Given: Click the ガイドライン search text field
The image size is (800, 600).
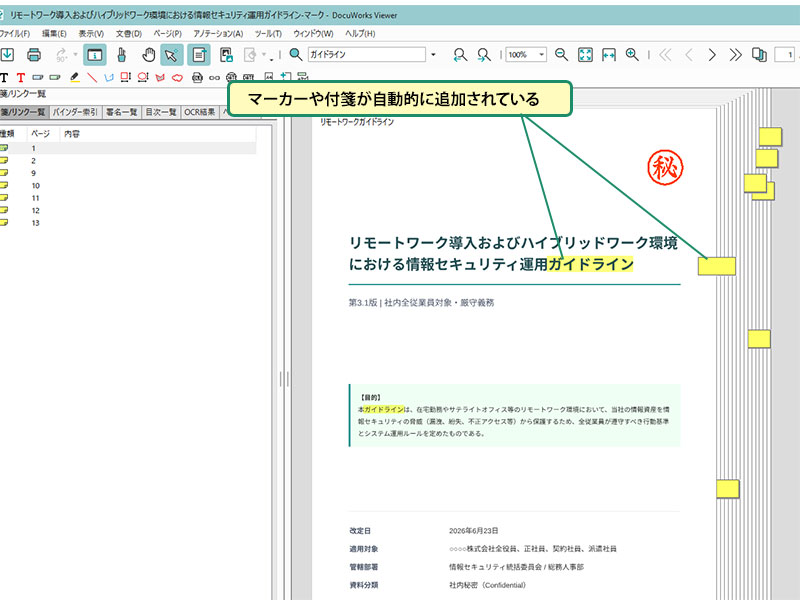Looking at the screenshot, I should coord(366,54).
